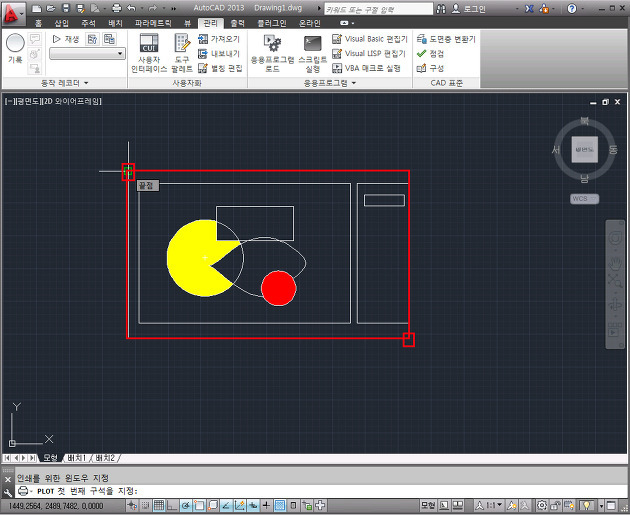Image resolution: width=630 pixels, height=515 pixels.
Task: Switch to the 배치1 layout tab
Action: (x=77, y=458)
